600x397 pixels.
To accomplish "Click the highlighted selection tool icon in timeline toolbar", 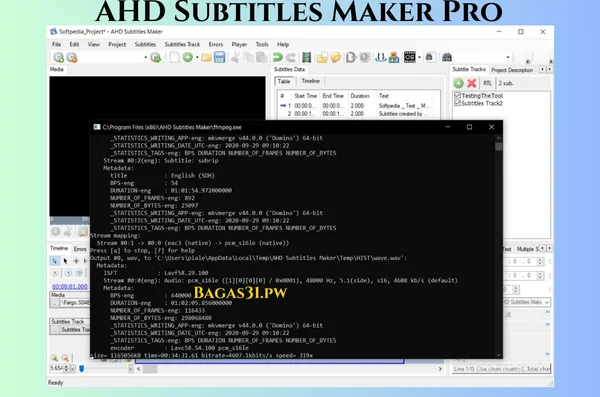I will click(x=55, y=261).
